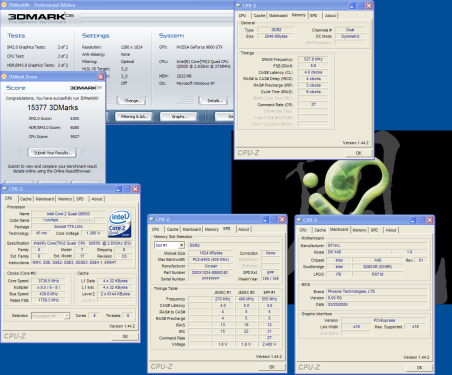The image size is (452, 375).
Task: Click the CPU-Z CPU window title icon
Action: (x=5, y=189)
